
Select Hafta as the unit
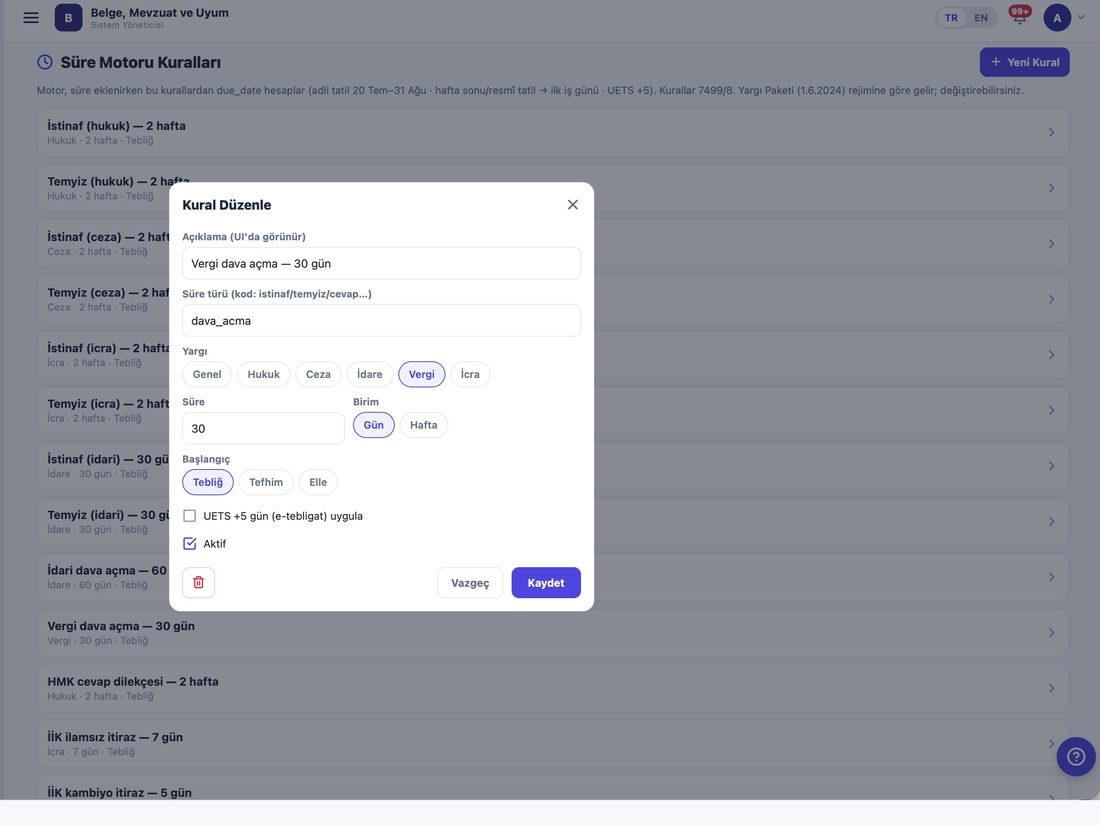click(x=424, y=425)
